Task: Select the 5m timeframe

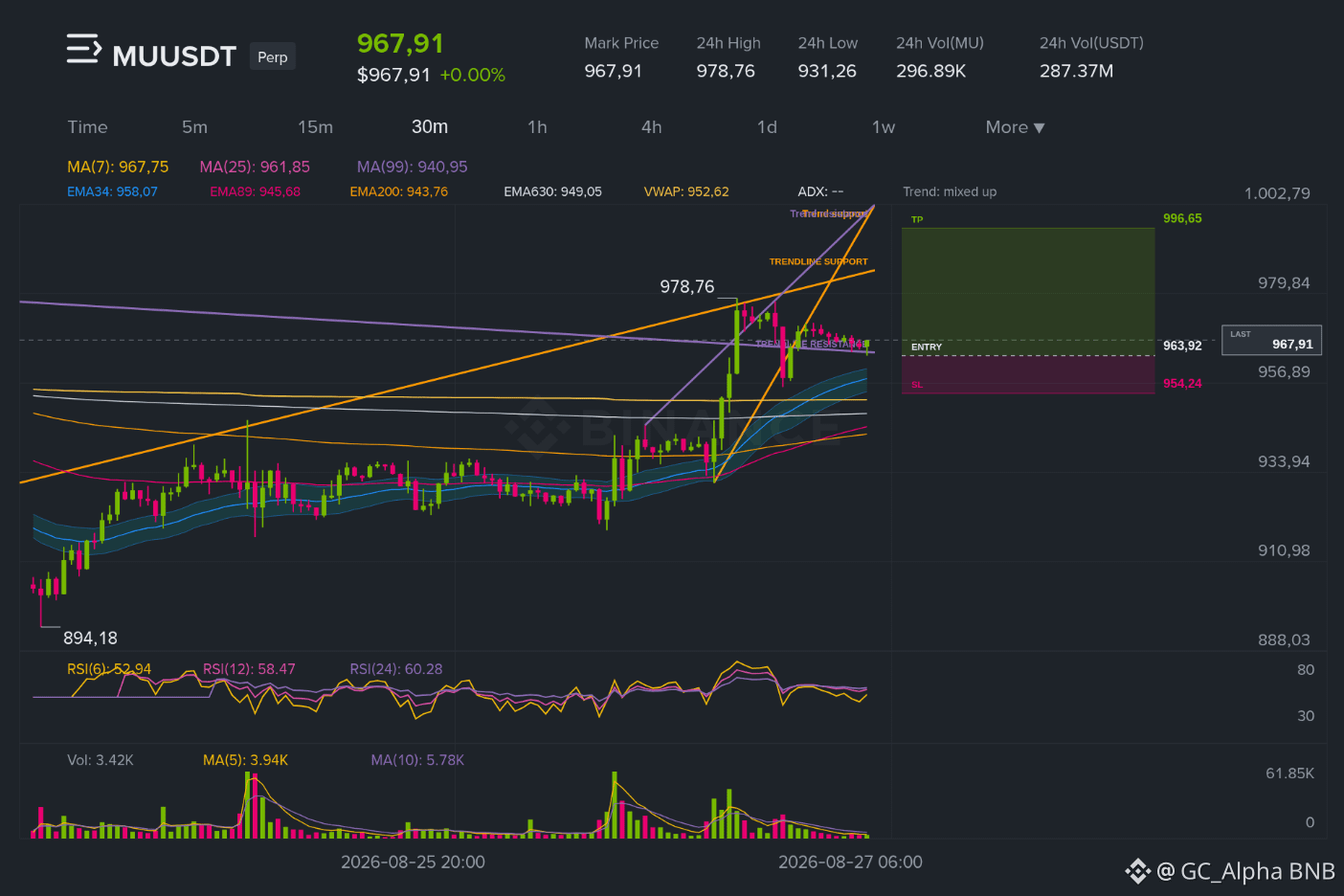Action: coord(194,127)
